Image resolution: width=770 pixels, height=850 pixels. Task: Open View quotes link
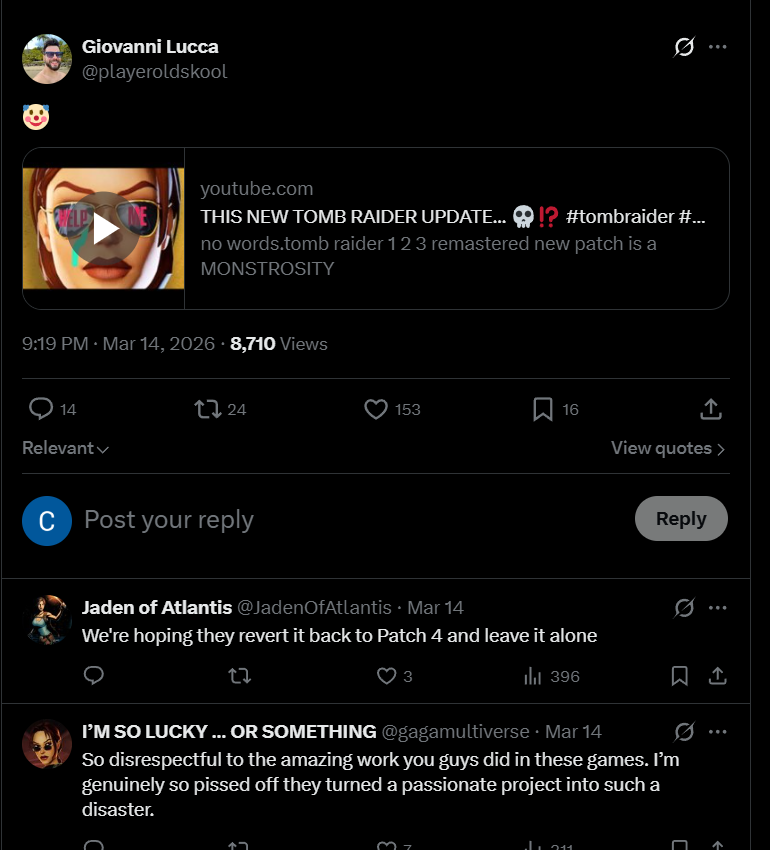[668, 448]
